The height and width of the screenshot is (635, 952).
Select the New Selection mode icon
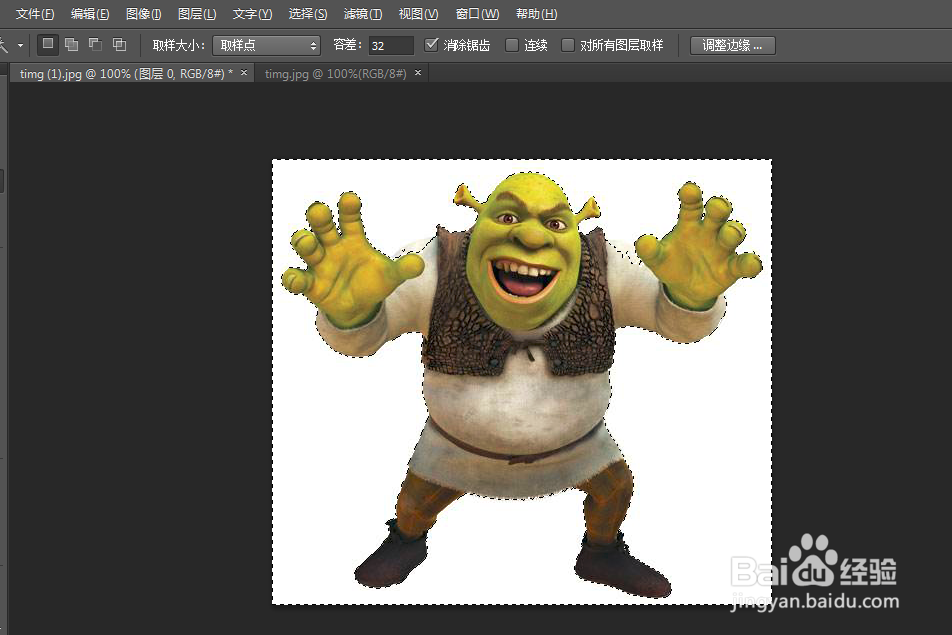48,44
